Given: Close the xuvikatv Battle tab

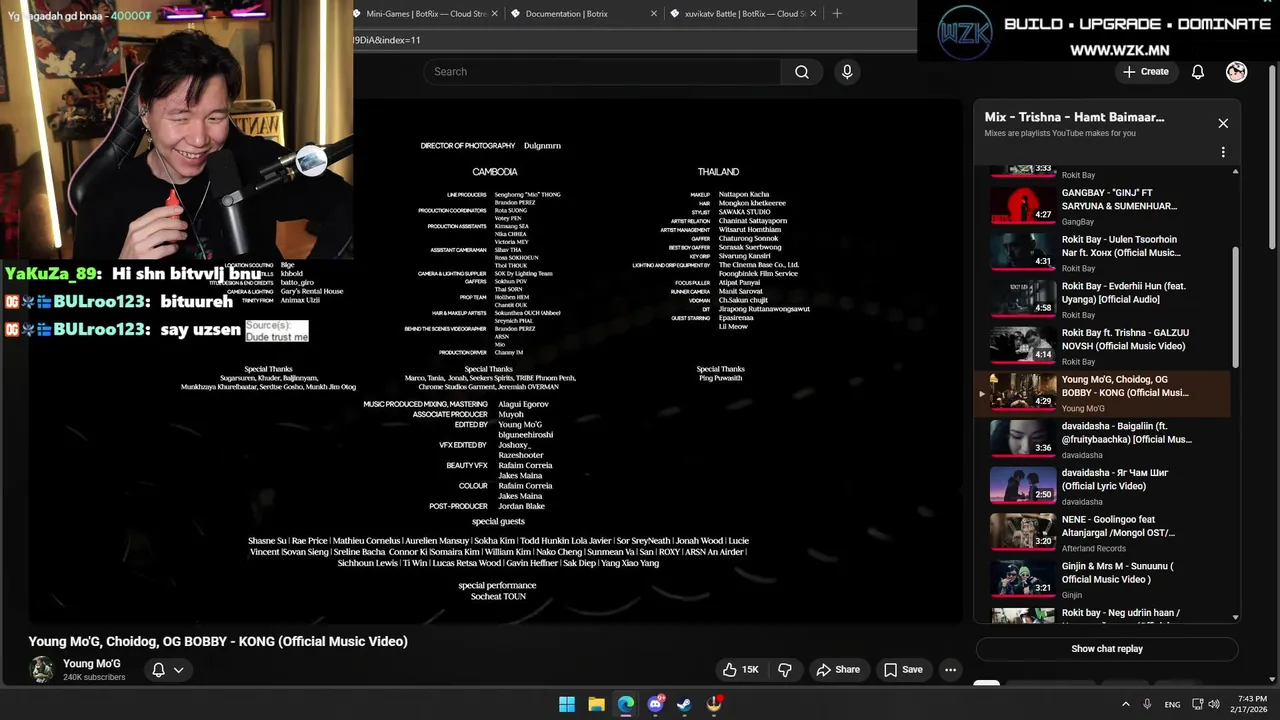Looking at the screenshot, I should 813,14.
